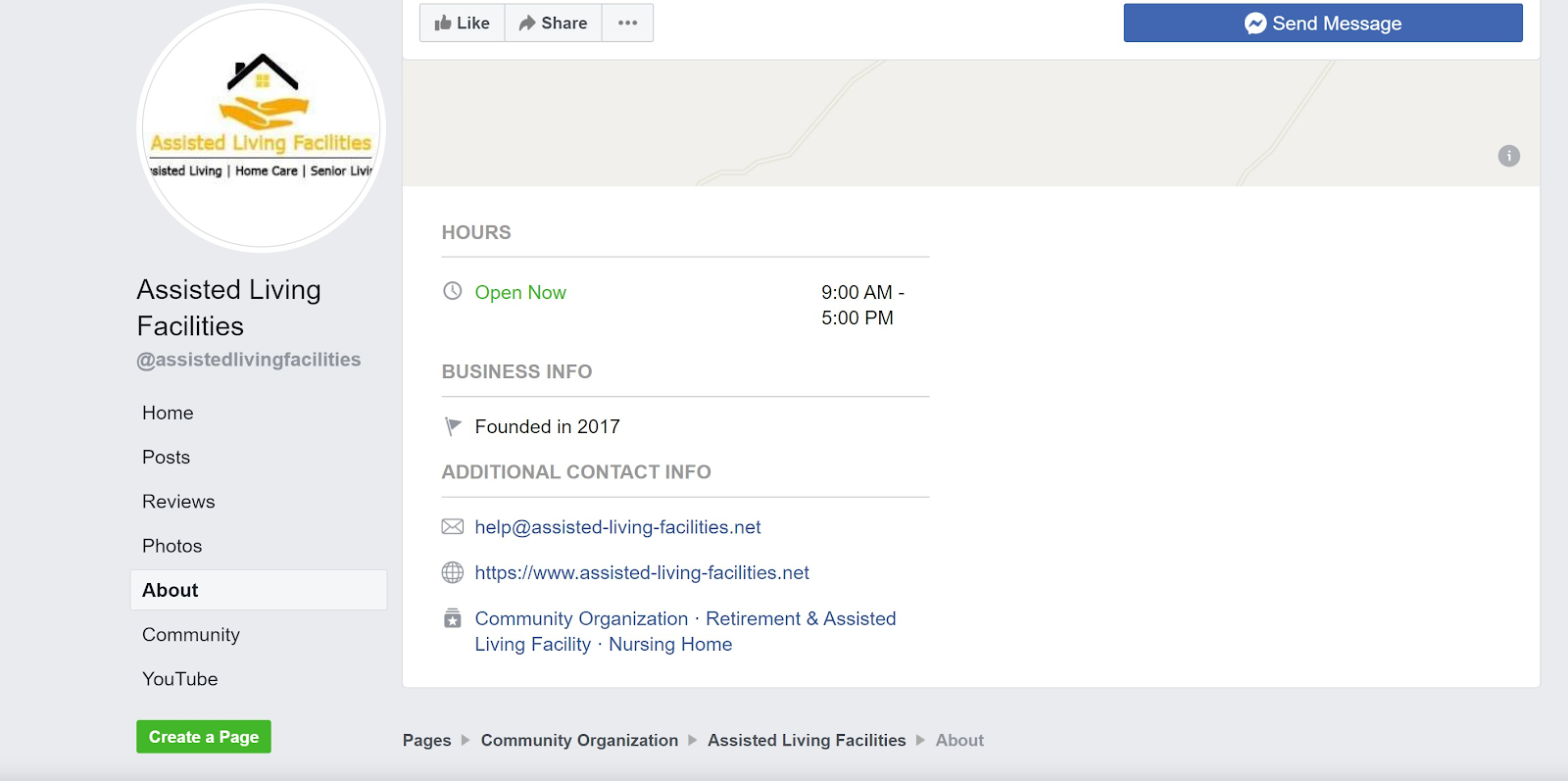
Task: Open the https://www.assisted-living-facilities.net website link
Action: coord(642,572)
